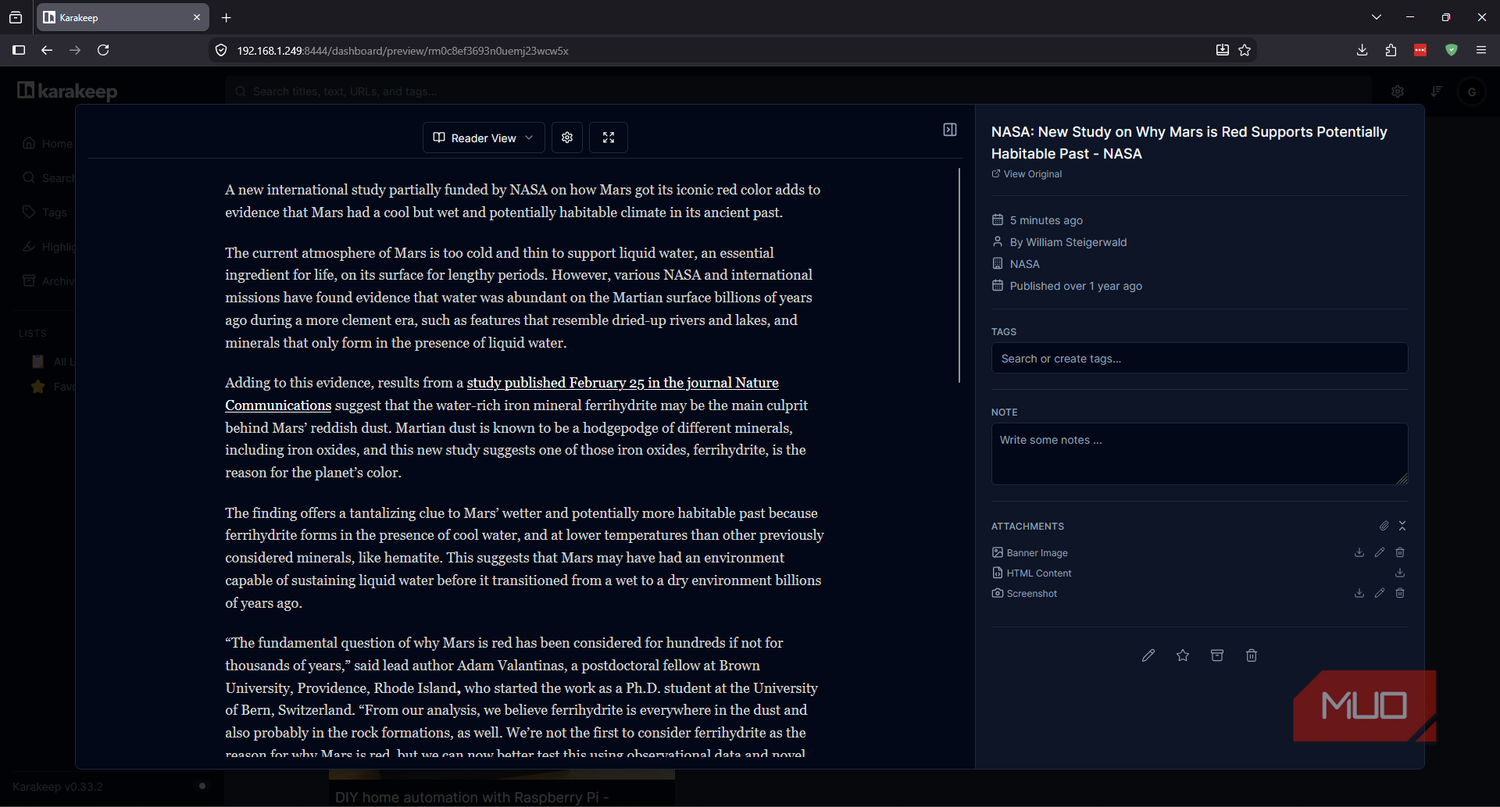Click the 'HTML Content' attachment label

pyautogui.click(x=1039, y=573)
